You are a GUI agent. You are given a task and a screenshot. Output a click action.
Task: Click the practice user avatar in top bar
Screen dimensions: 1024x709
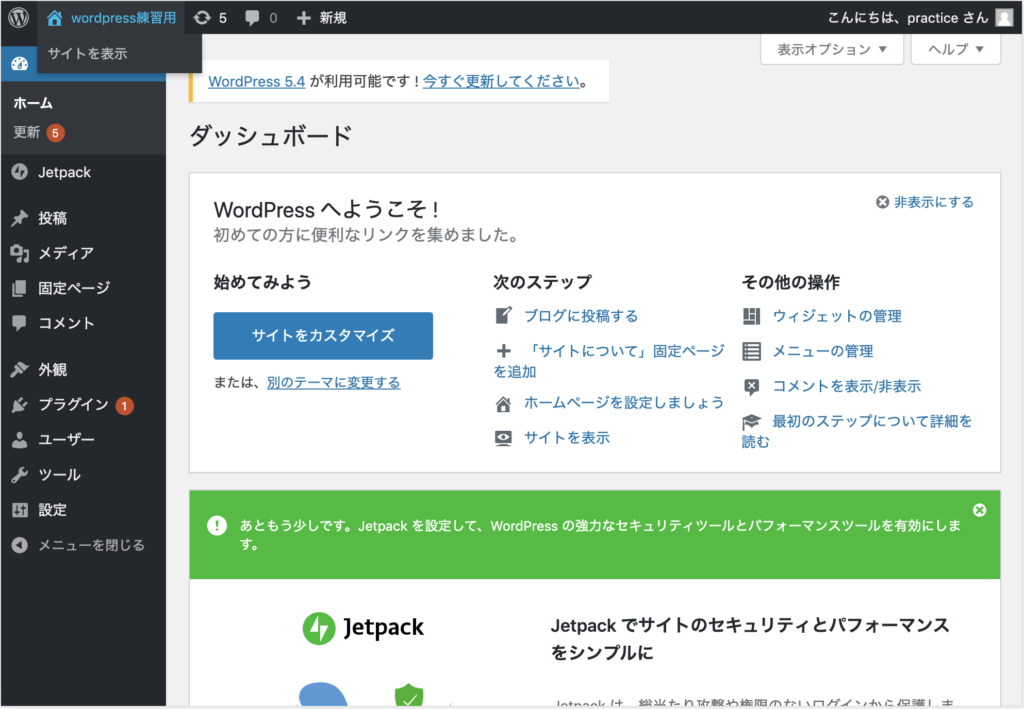(1003, 17)
